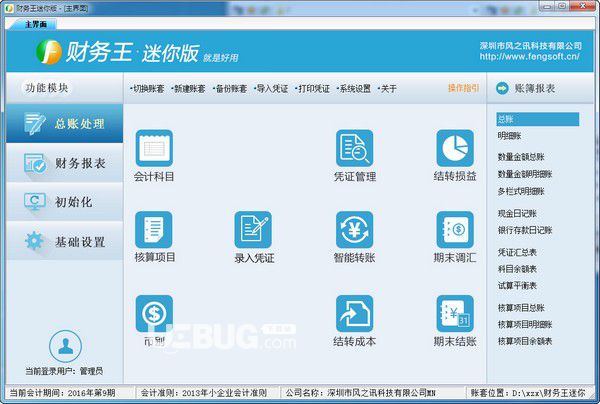Select 数量金额明细账 in the report list
600x404 pixels.
tap(525, 174)
